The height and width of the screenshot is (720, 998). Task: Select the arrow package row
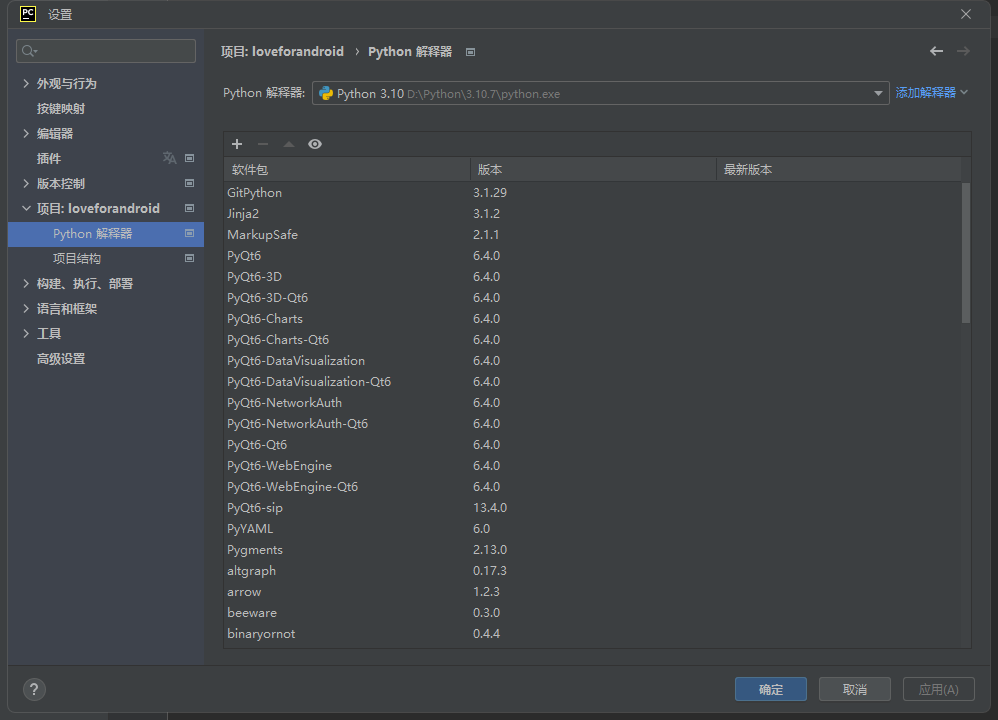click(x=593, y=591)
